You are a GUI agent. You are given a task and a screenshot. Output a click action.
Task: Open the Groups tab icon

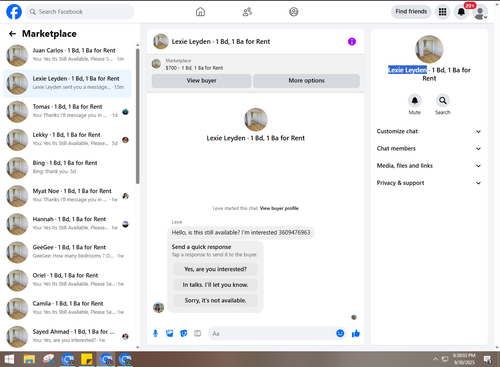point(294,12)
